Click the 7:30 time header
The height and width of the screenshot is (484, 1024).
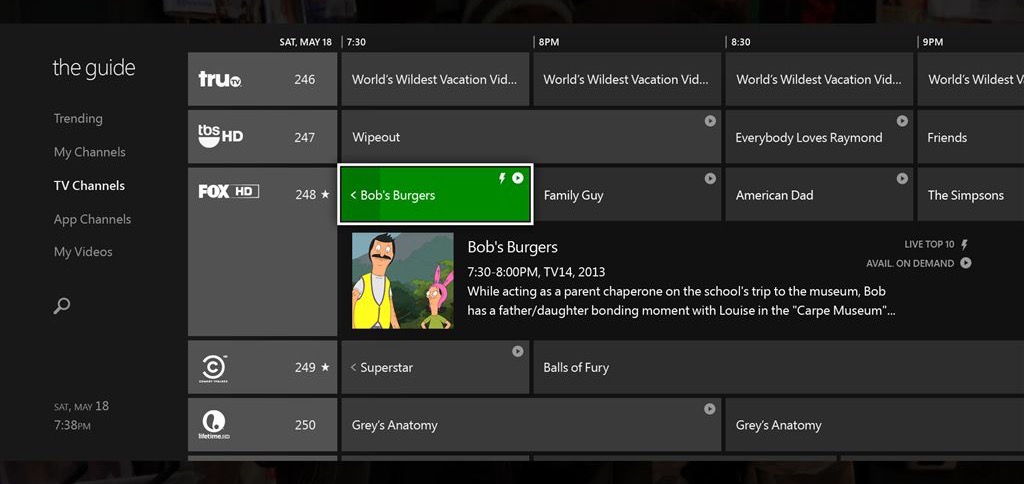click(x=356, y=42)
